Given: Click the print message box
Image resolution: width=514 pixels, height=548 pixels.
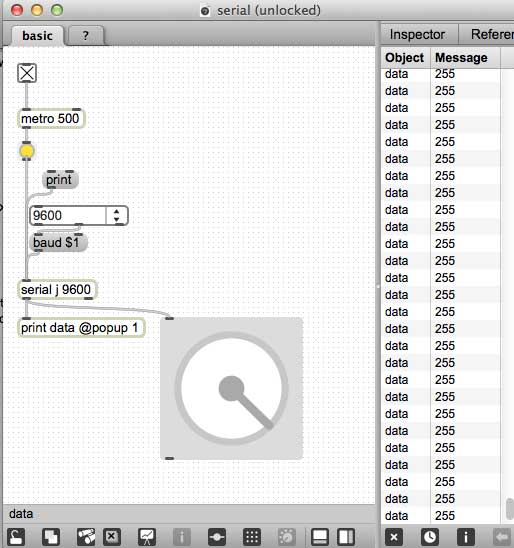Looking at the screenshot, I should pos(60,180).
